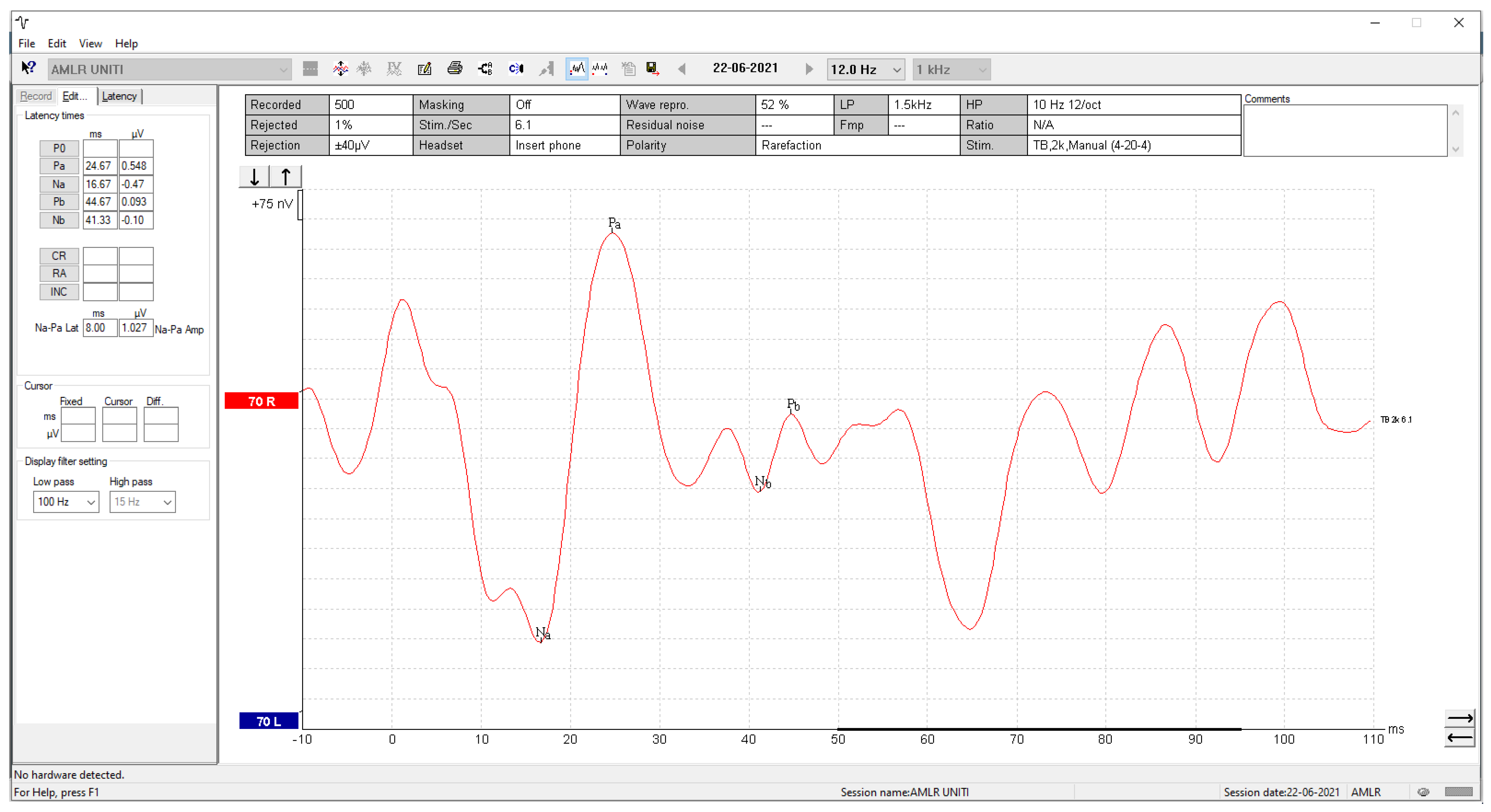Click the A/B curve compare icon
This screenshot has width=1491, height=812.
[x=485, y=69]
